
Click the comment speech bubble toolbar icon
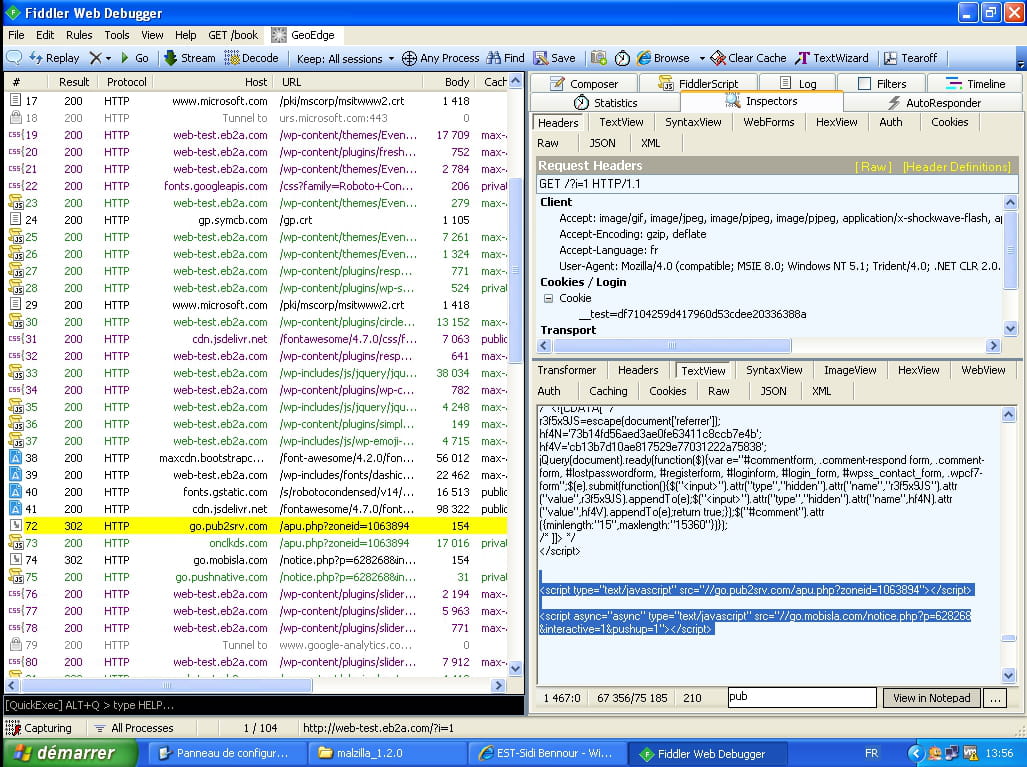coord(14,58)
